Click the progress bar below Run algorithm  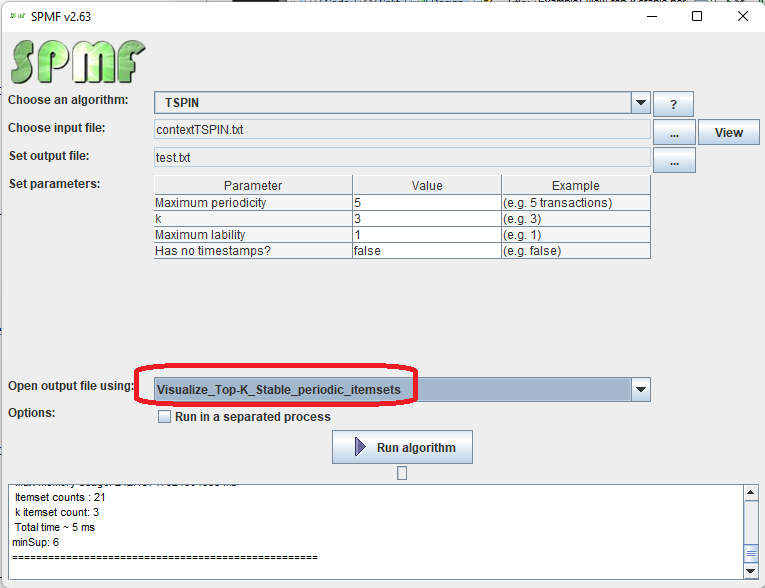[x=402, y=473]
